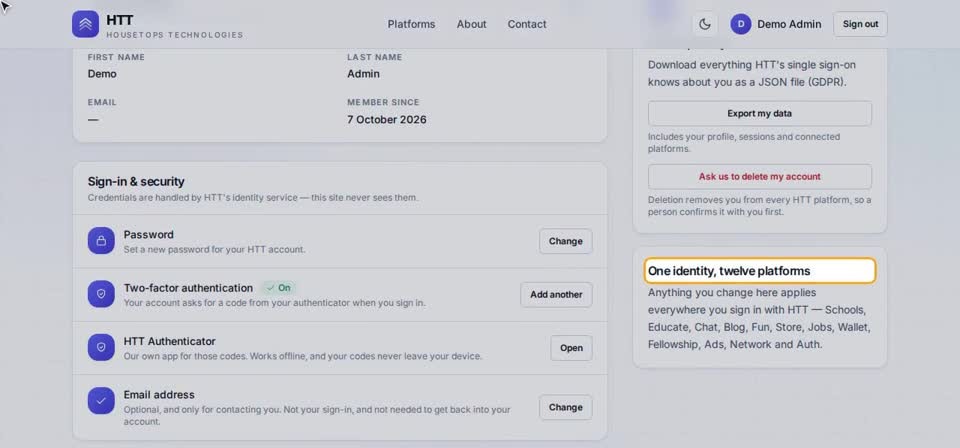
Task: Open the Platforms menu
Action: [411, 24]
